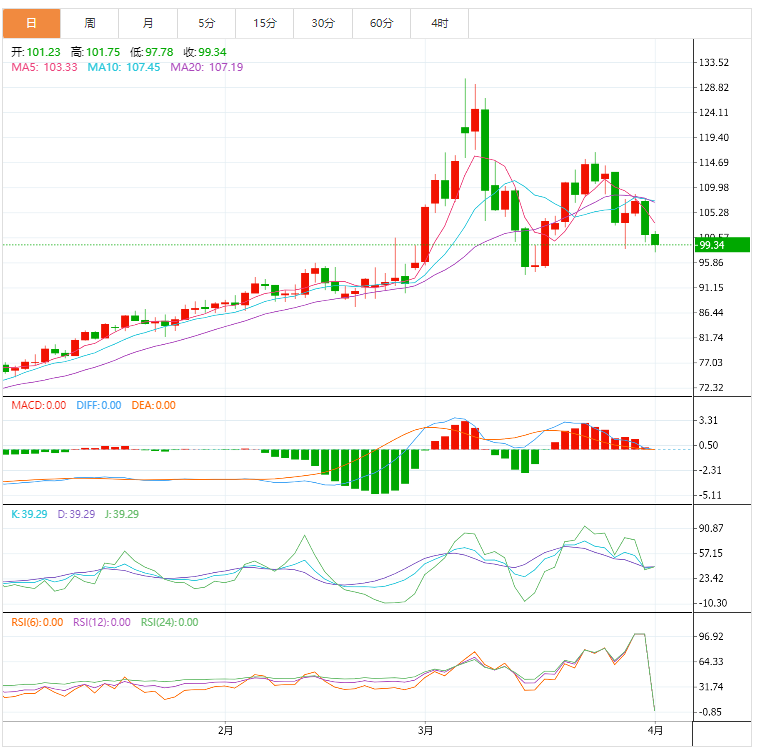This screenshot has height=753, width=758.
Task: Click the J:39.29 indicator label
Action: pyautogui.click(x=122, y=514)
